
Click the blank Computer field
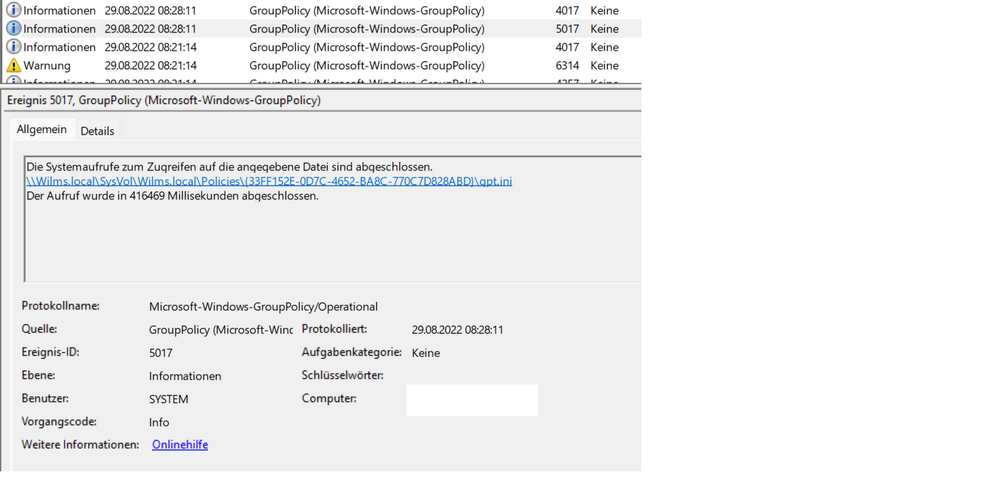pyautogui.click(x=472, y=400)
